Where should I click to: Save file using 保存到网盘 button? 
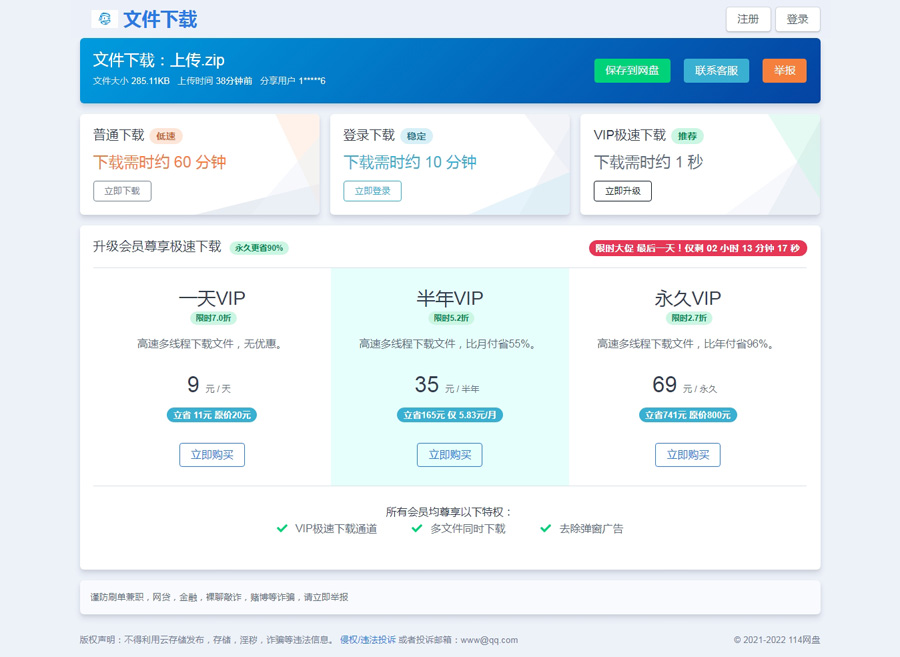point(632,71)
